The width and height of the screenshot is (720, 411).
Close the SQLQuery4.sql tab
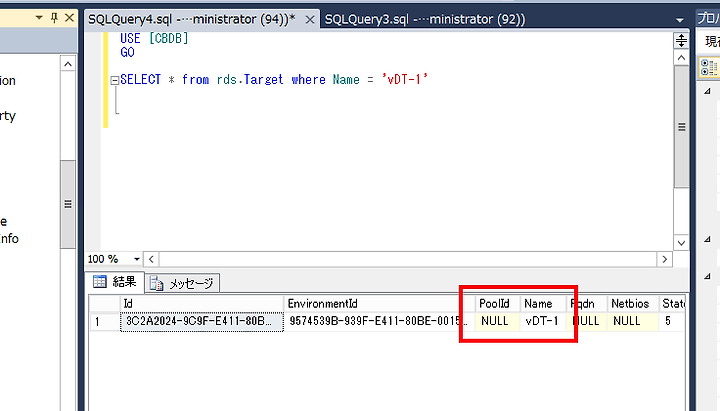click(310, 20)
